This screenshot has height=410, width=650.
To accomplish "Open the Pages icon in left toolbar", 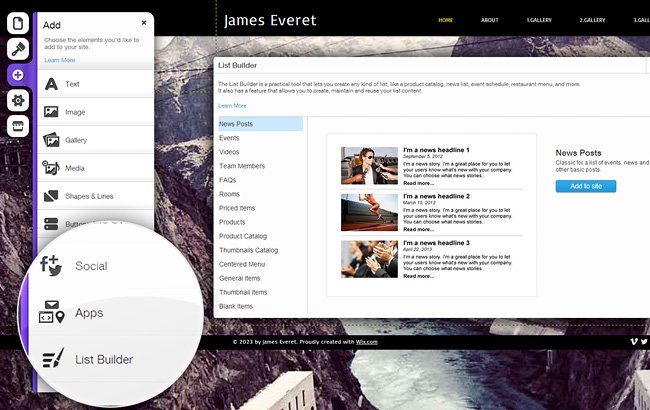I will pos(18,23).
